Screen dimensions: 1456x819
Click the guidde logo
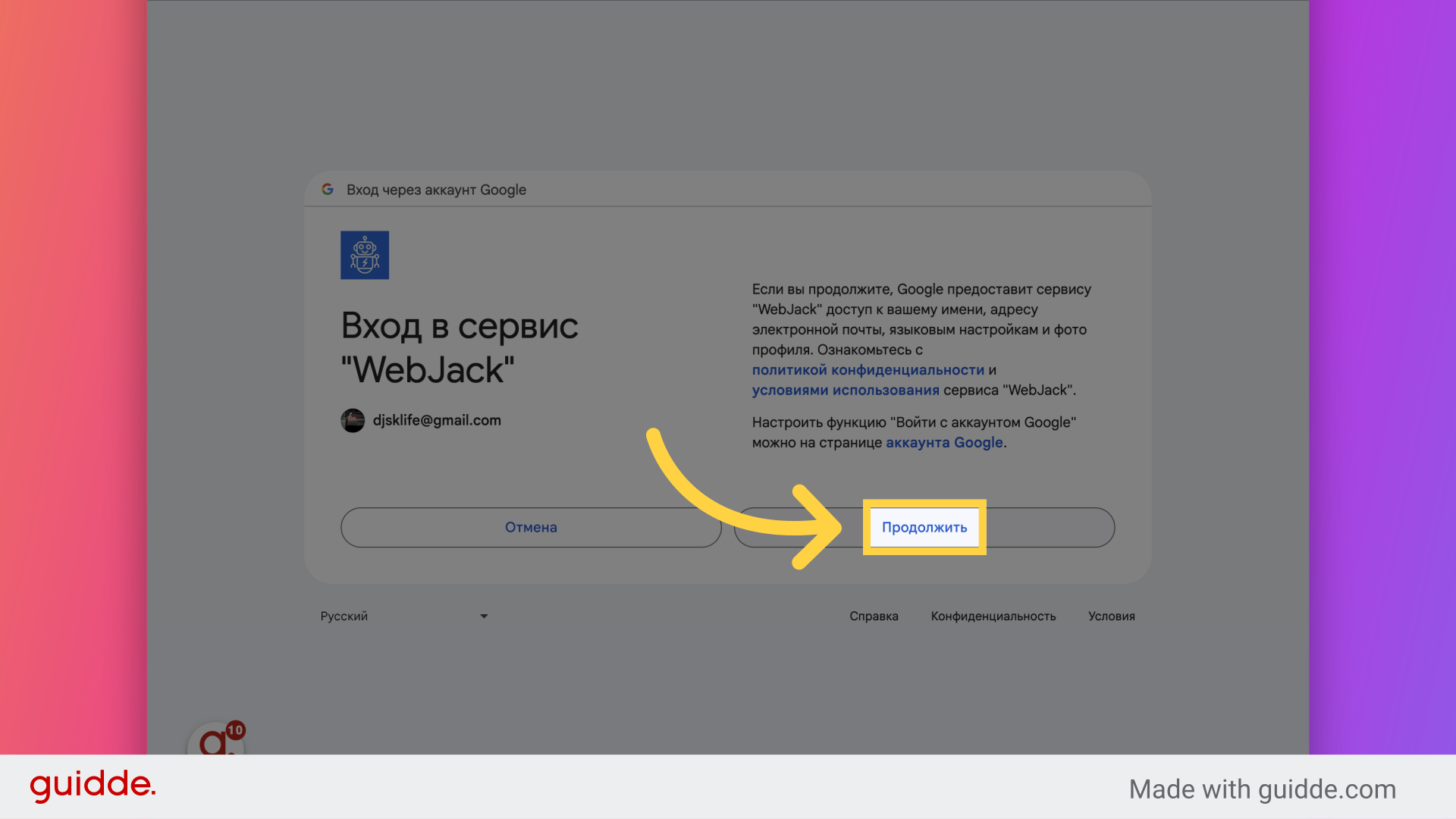click(93, 786)
